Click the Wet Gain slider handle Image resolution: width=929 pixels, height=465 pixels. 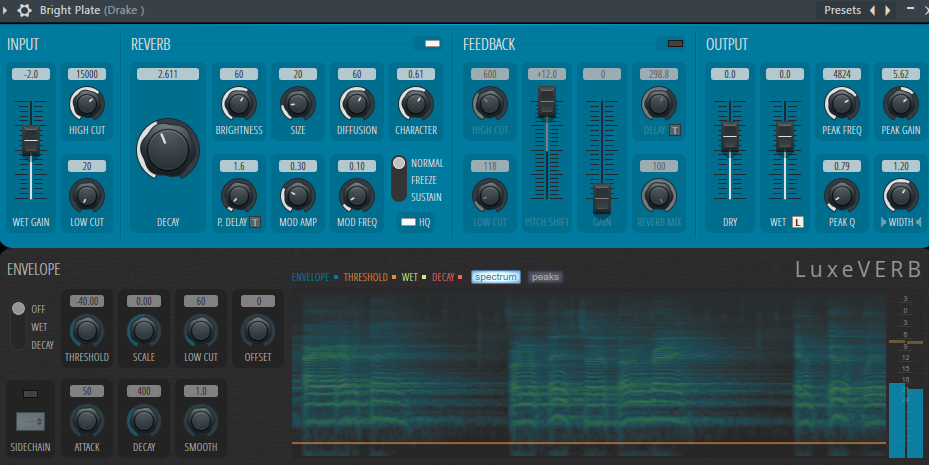pos(31,141)
